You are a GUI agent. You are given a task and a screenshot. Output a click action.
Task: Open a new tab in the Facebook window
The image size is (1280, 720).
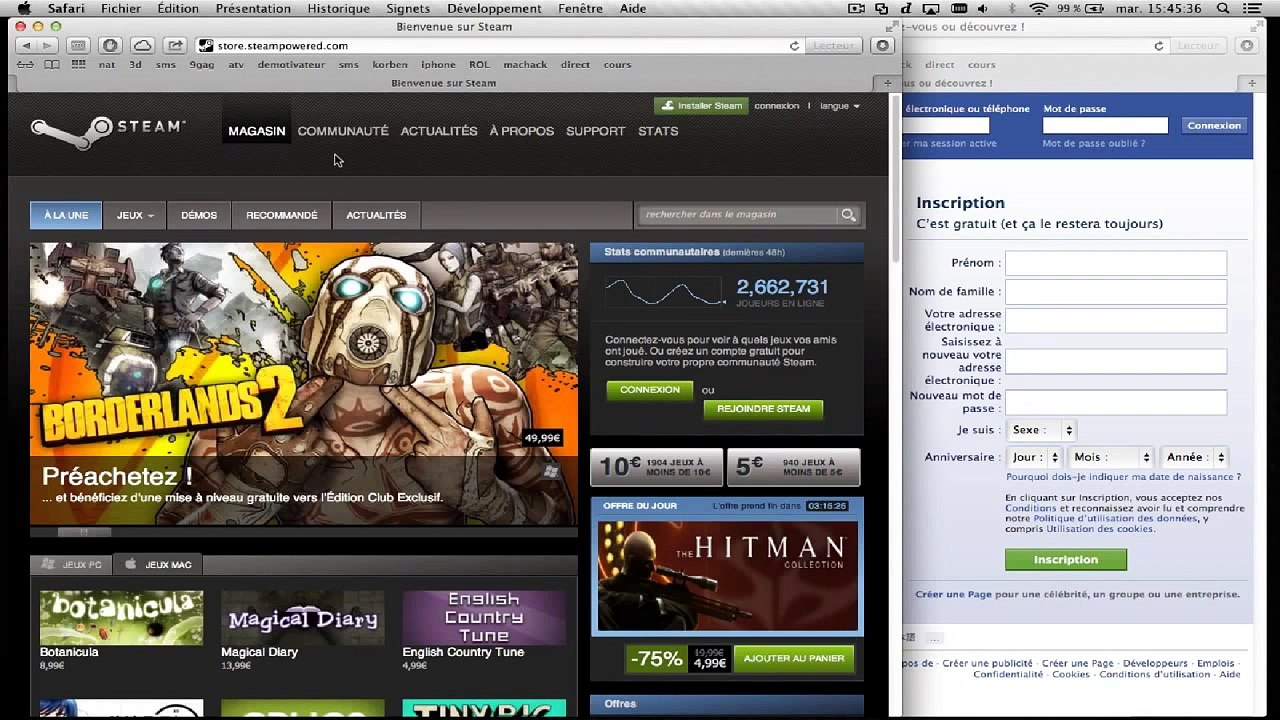[x=1251, y=83]
